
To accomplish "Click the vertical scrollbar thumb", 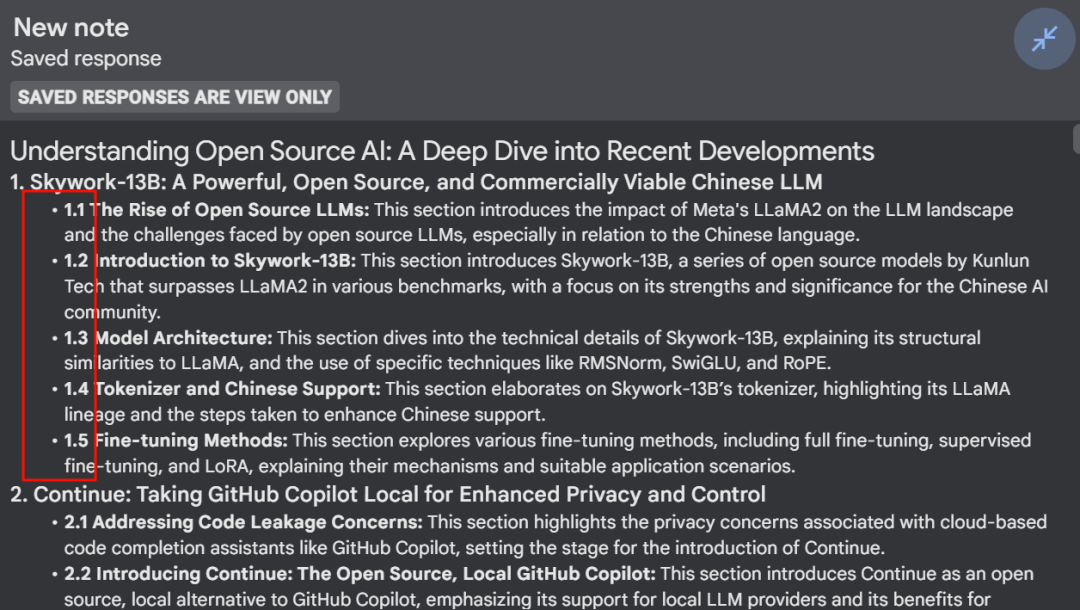I will 1076,140.
